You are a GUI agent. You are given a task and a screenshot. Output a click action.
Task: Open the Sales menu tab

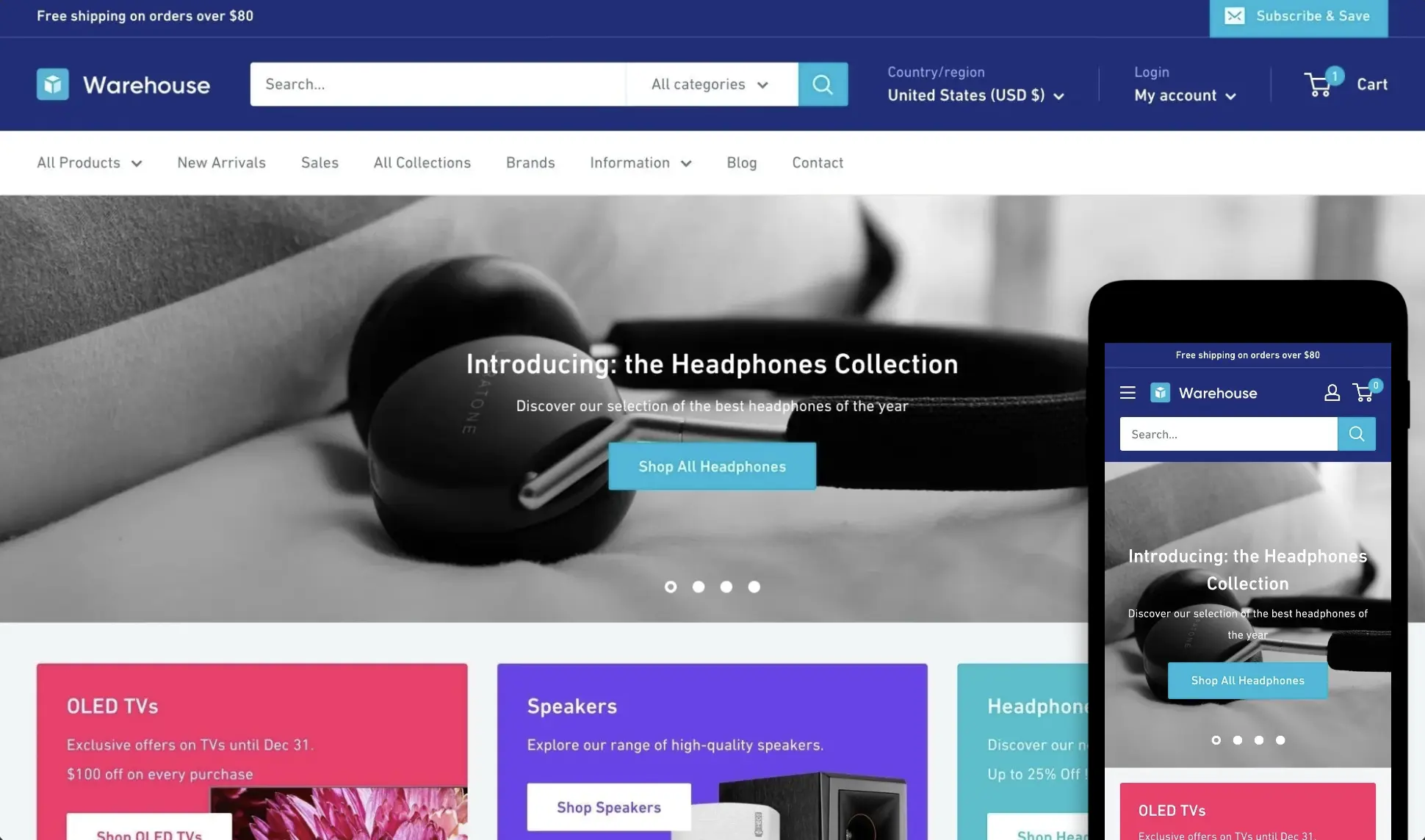[320, 162]
